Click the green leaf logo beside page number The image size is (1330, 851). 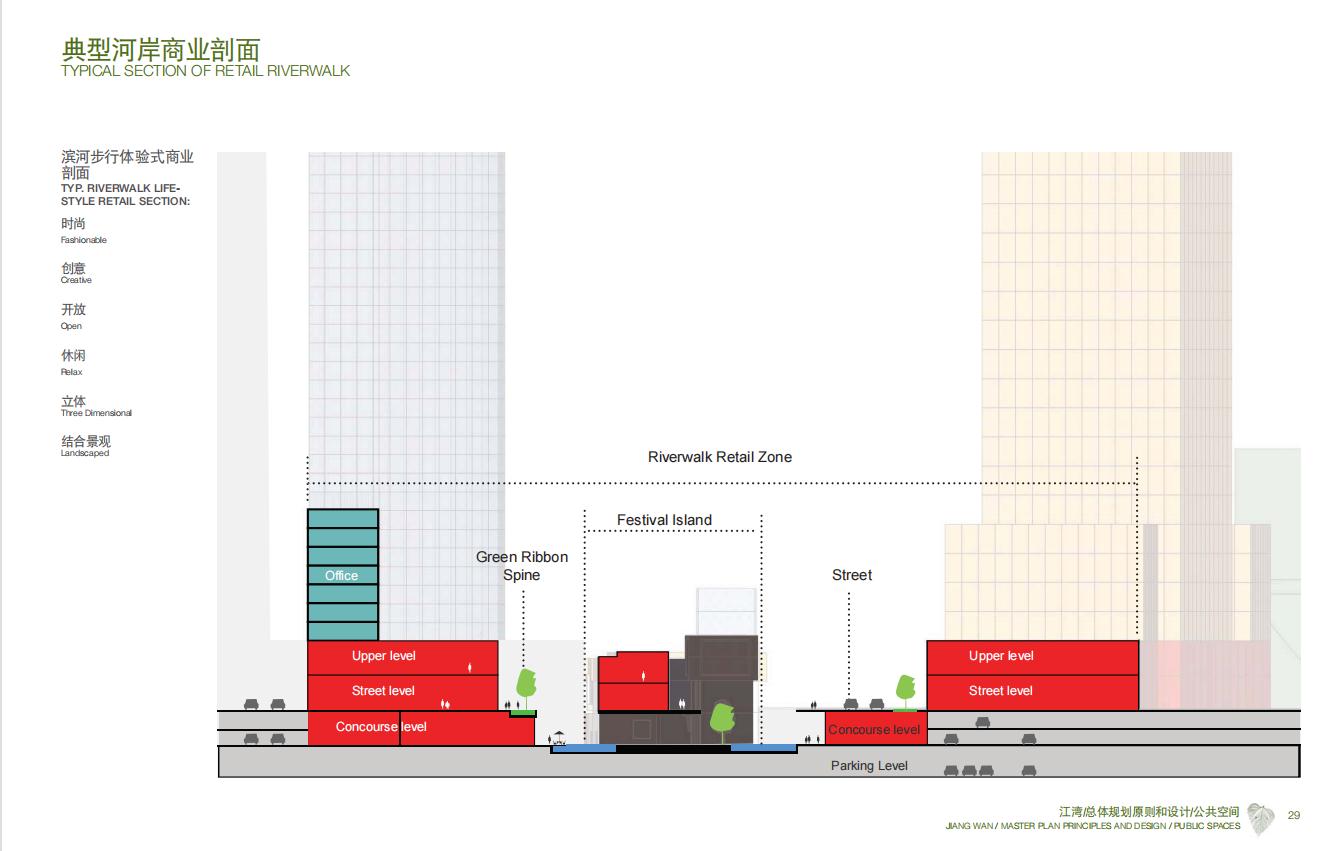click(x=1261, y=819)
